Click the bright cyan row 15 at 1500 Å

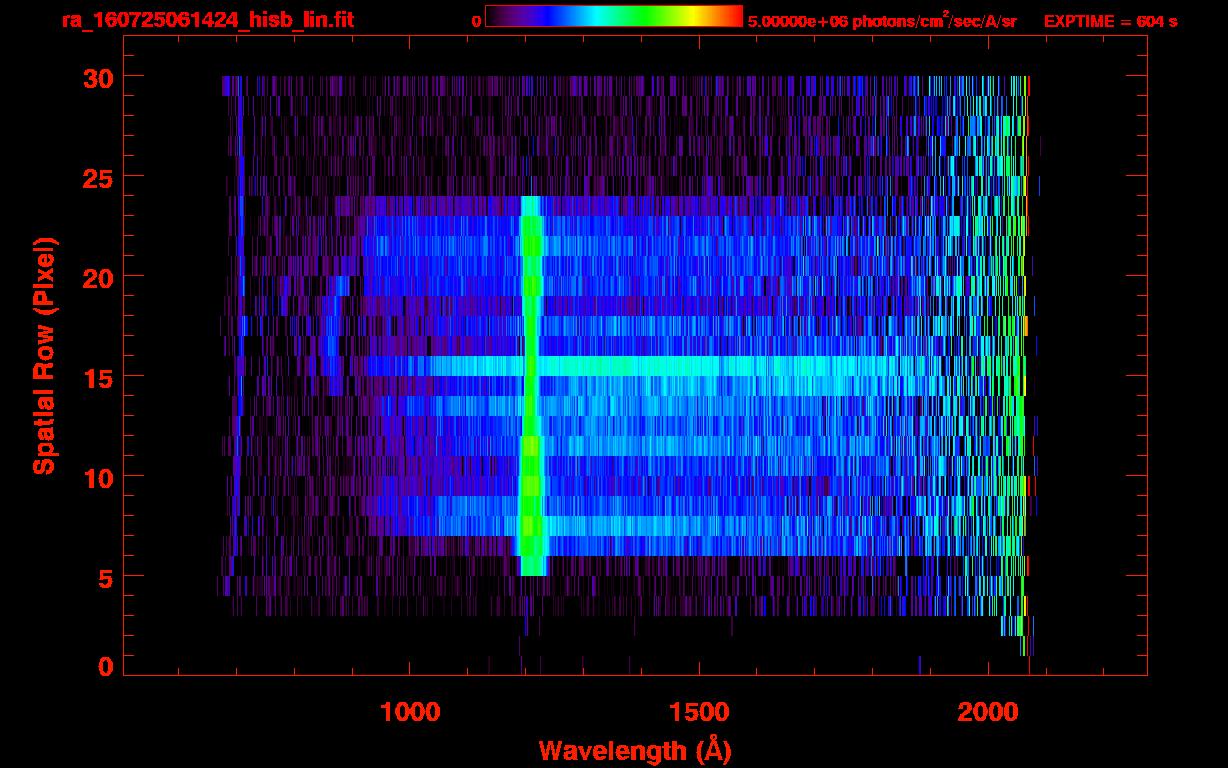(698, 366)
